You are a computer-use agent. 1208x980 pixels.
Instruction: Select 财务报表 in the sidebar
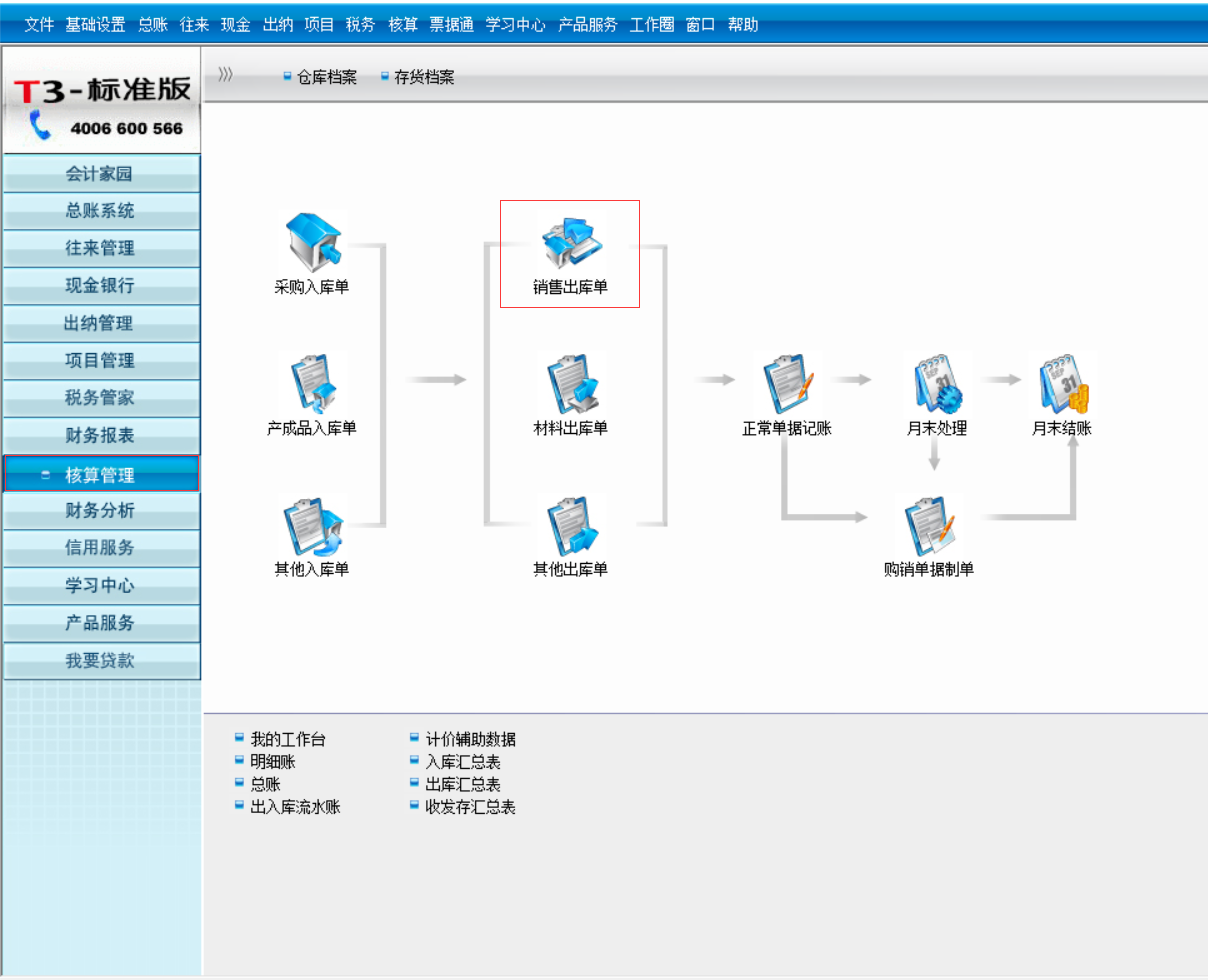(100, 435)
